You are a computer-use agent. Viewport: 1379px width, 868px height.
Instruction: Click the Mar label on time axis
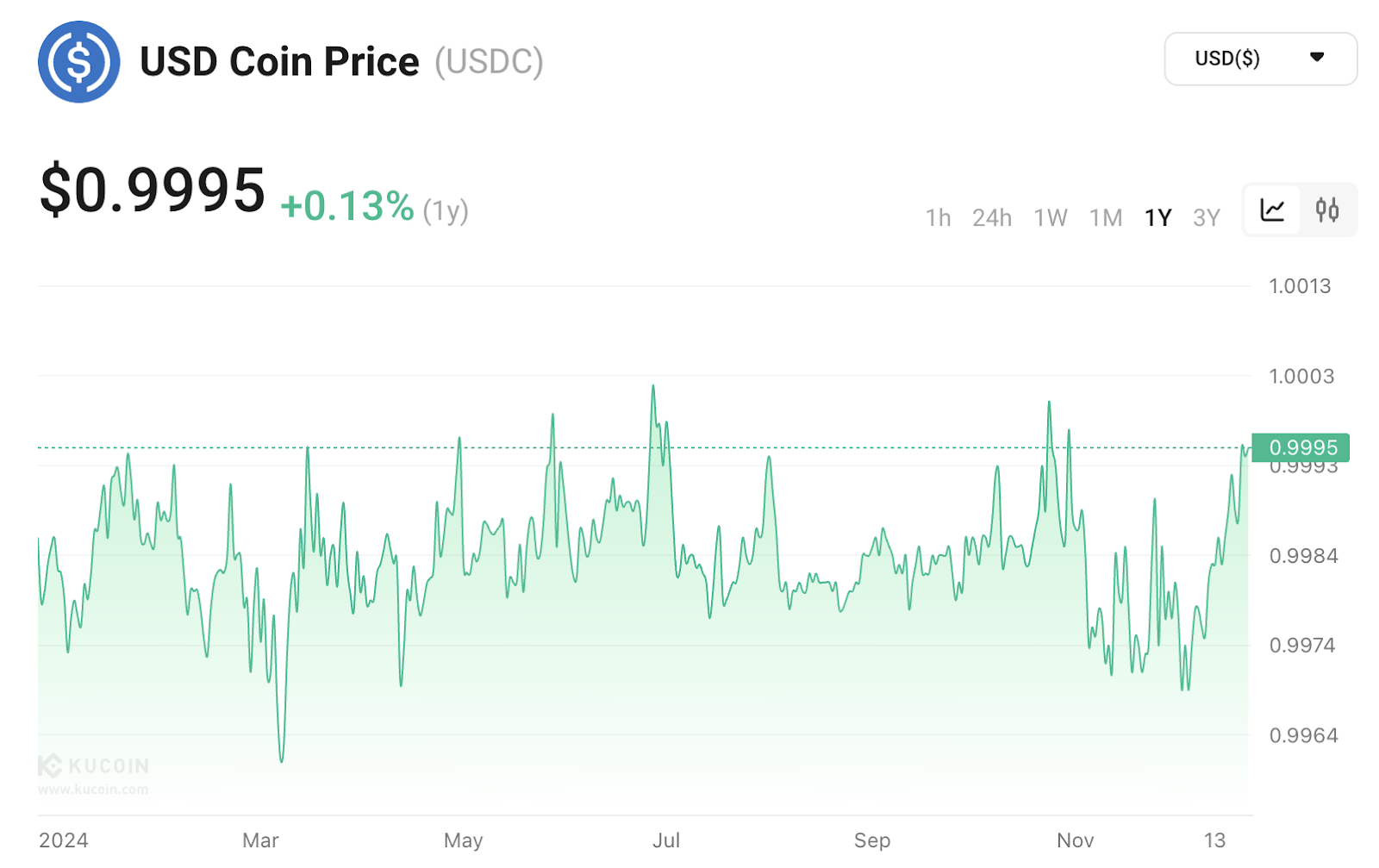[x=260, y=840]
